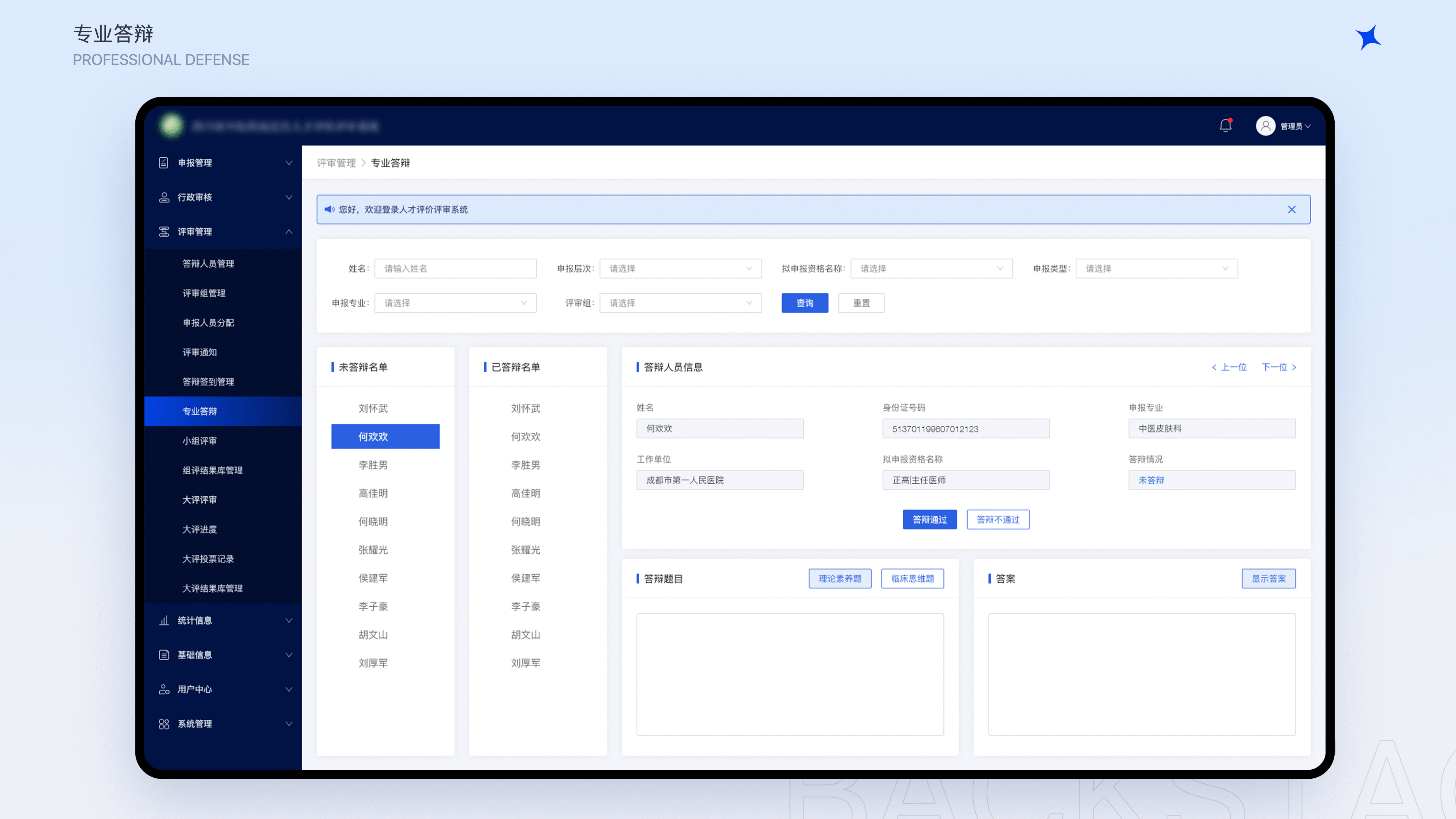Open the 评审组 select box
Screen dimensions: 1456x819
(x=680, y=303)
